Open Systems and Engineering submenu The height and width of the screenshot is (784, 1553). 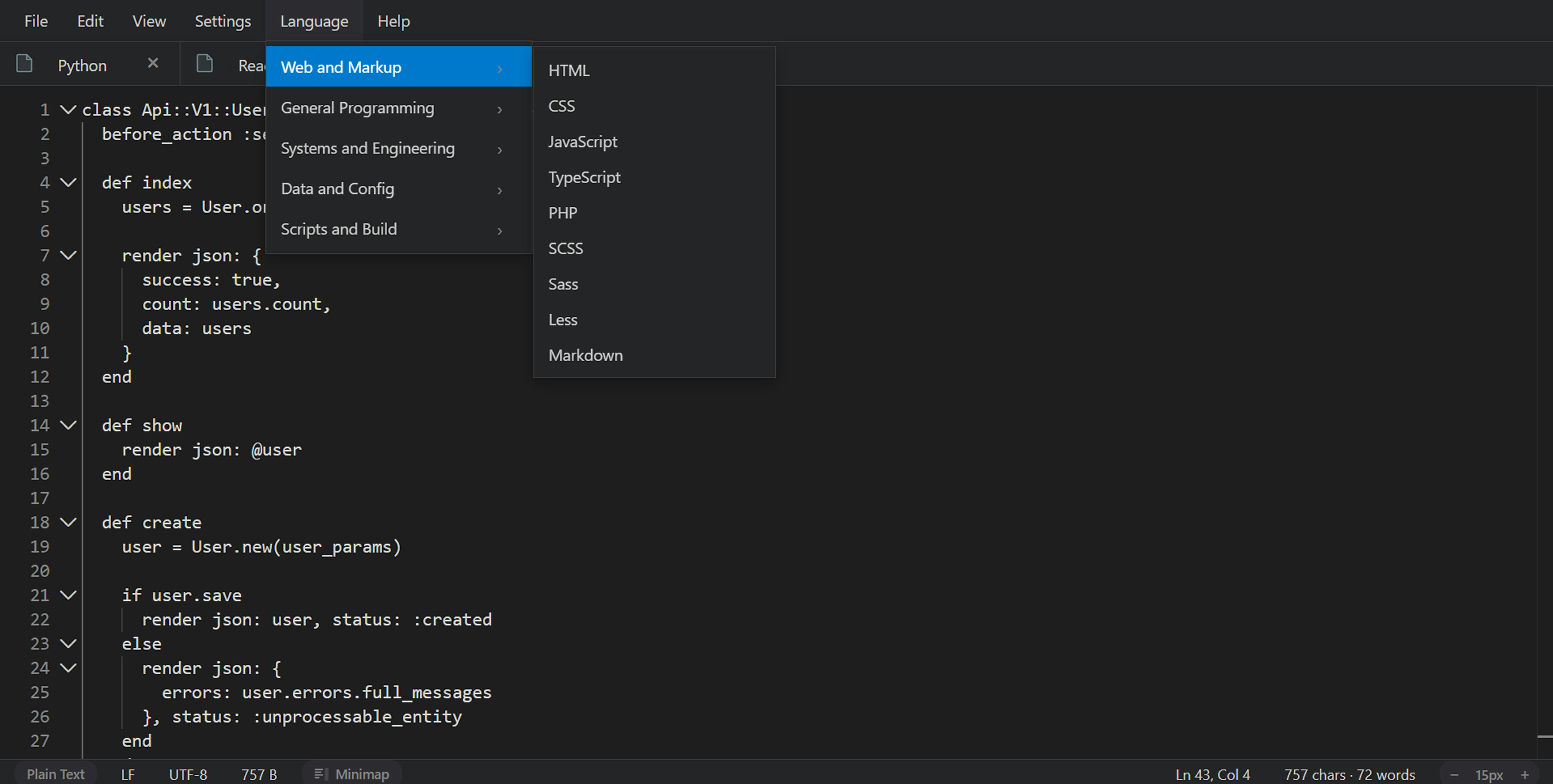pos(398,148)
